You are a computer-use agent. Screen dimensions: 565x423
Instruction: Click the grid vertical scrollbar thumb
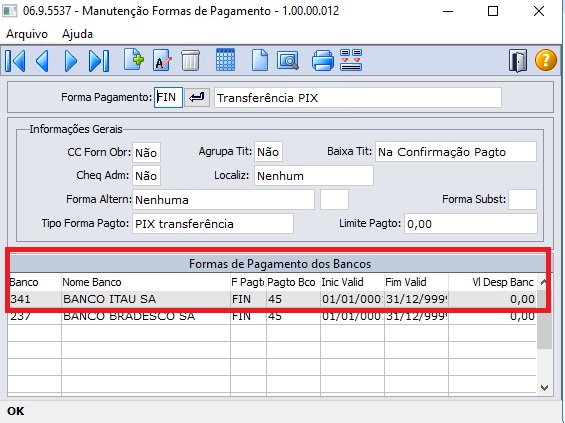click(544, 320)
